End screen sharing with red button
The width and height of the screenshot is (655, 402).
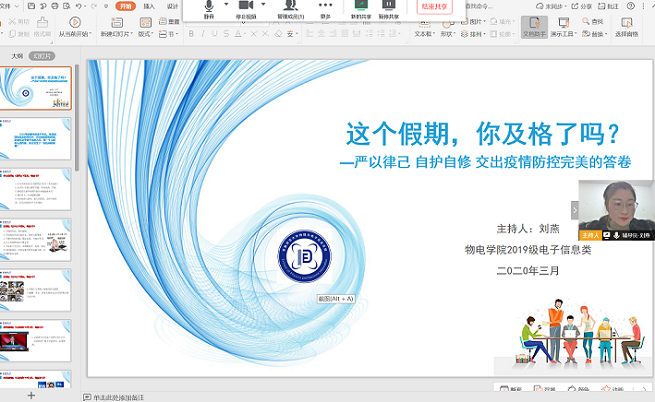434,6
